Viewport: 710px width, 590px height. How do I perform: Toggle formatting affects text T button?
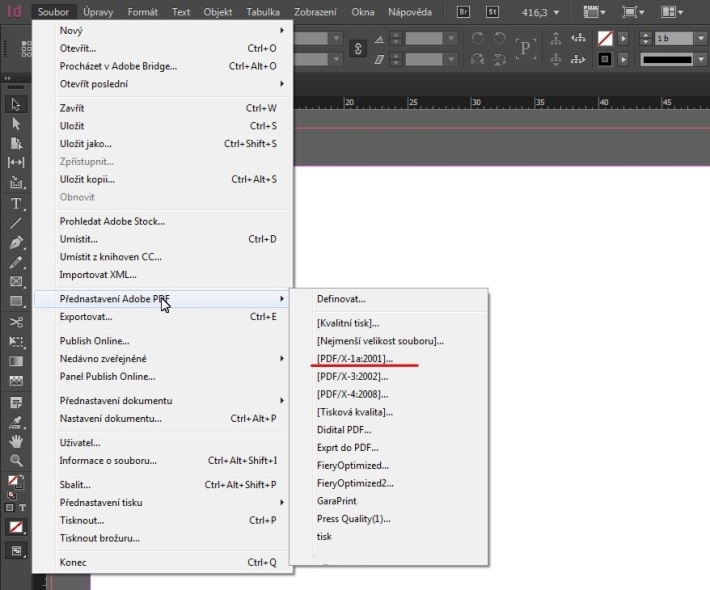pos(22,508)
